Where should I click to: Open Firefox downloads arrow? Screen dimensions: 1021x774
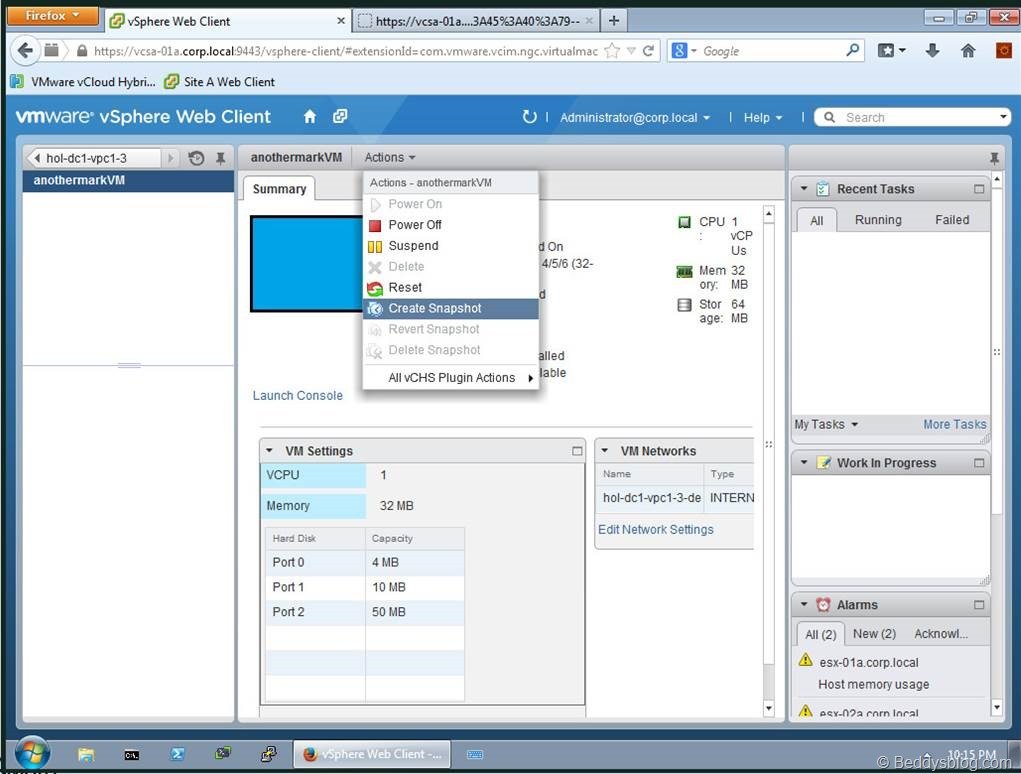pyautogui.click(x=932, y=50)
